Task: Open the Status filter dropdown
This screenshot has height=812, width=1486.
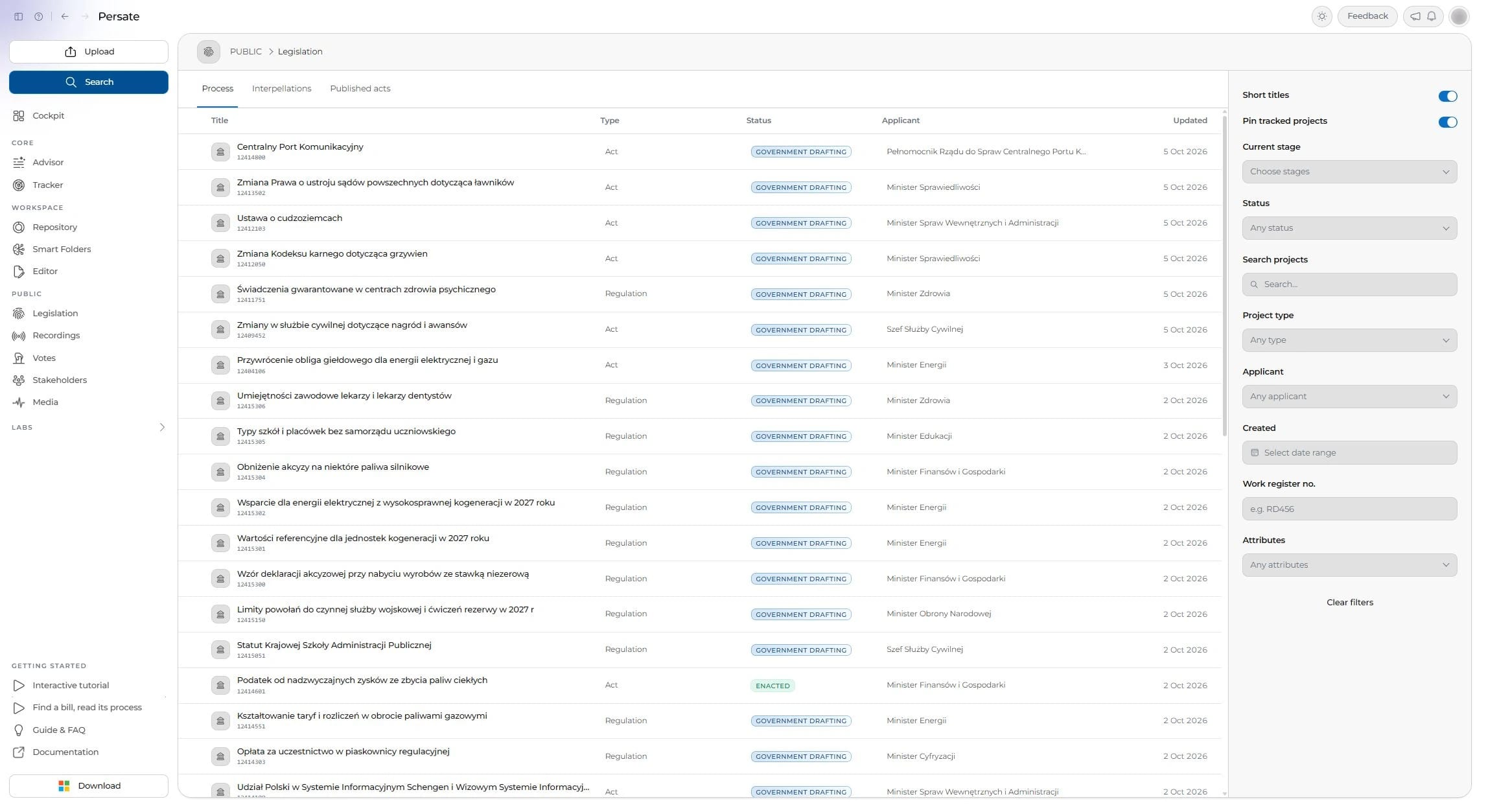Action: pos(1349,228)
